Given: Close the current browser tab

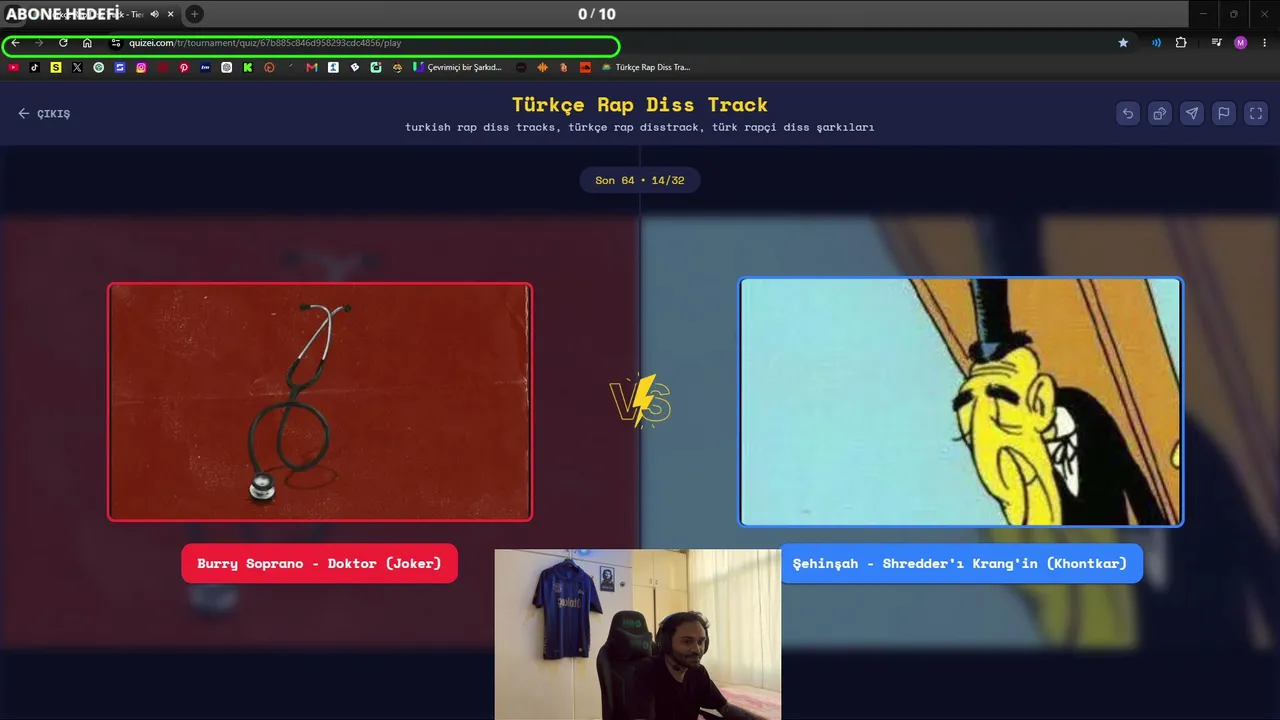Looking at the screenshot, I should pyautogui.click(x=171, y=14).
